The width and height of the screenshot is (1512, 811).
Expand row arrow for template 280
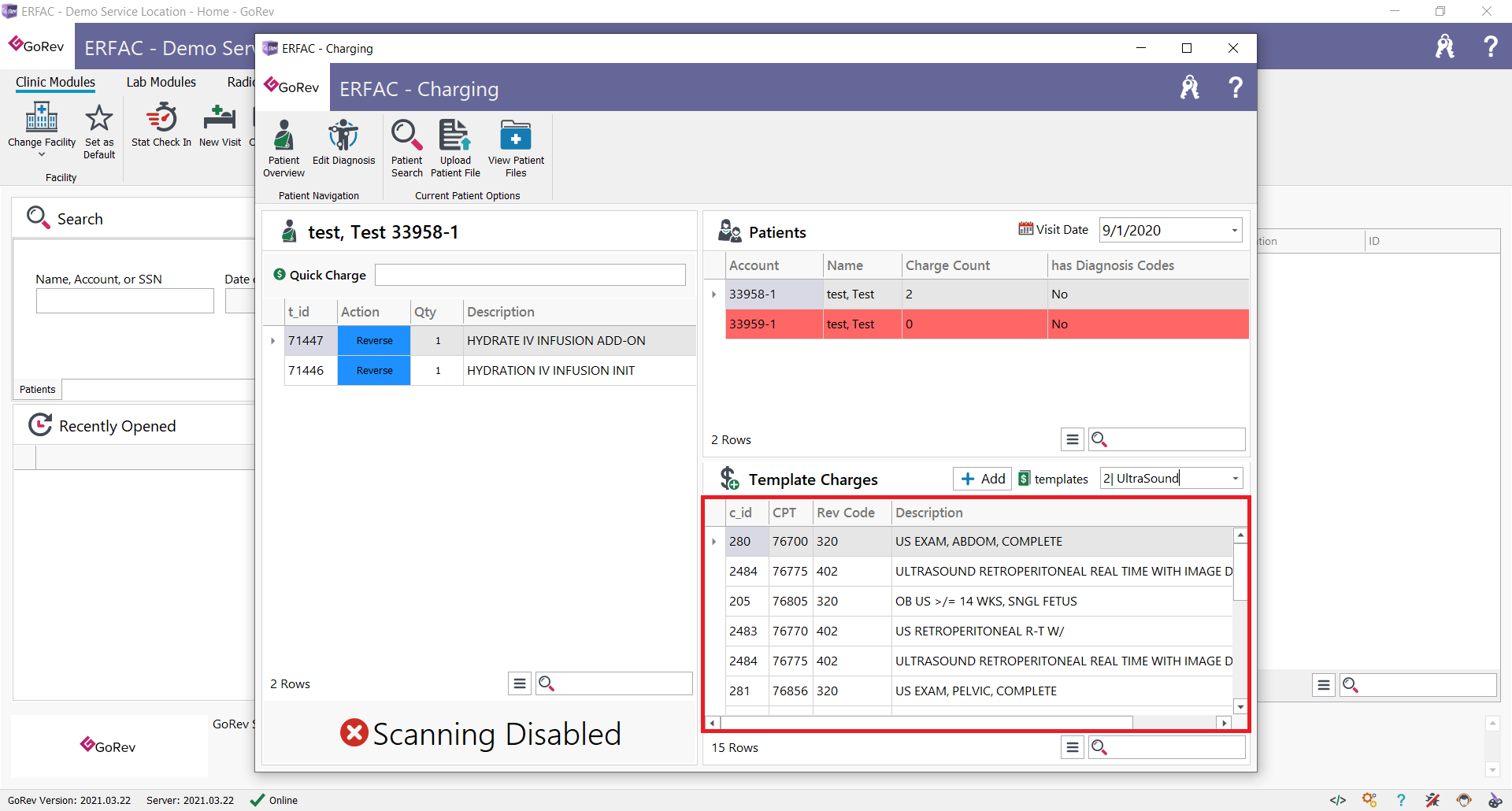[x=714, y=542]
